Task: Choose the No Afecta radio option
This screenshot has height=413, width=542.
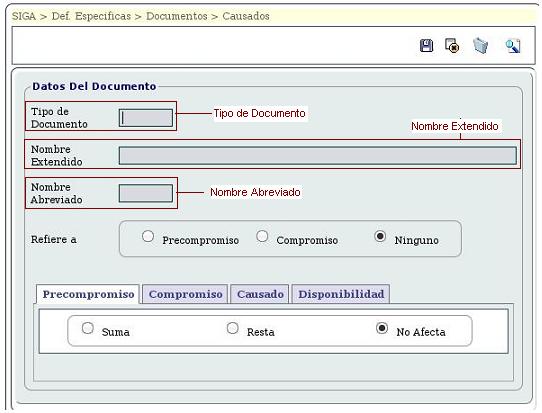Action: 382,328
